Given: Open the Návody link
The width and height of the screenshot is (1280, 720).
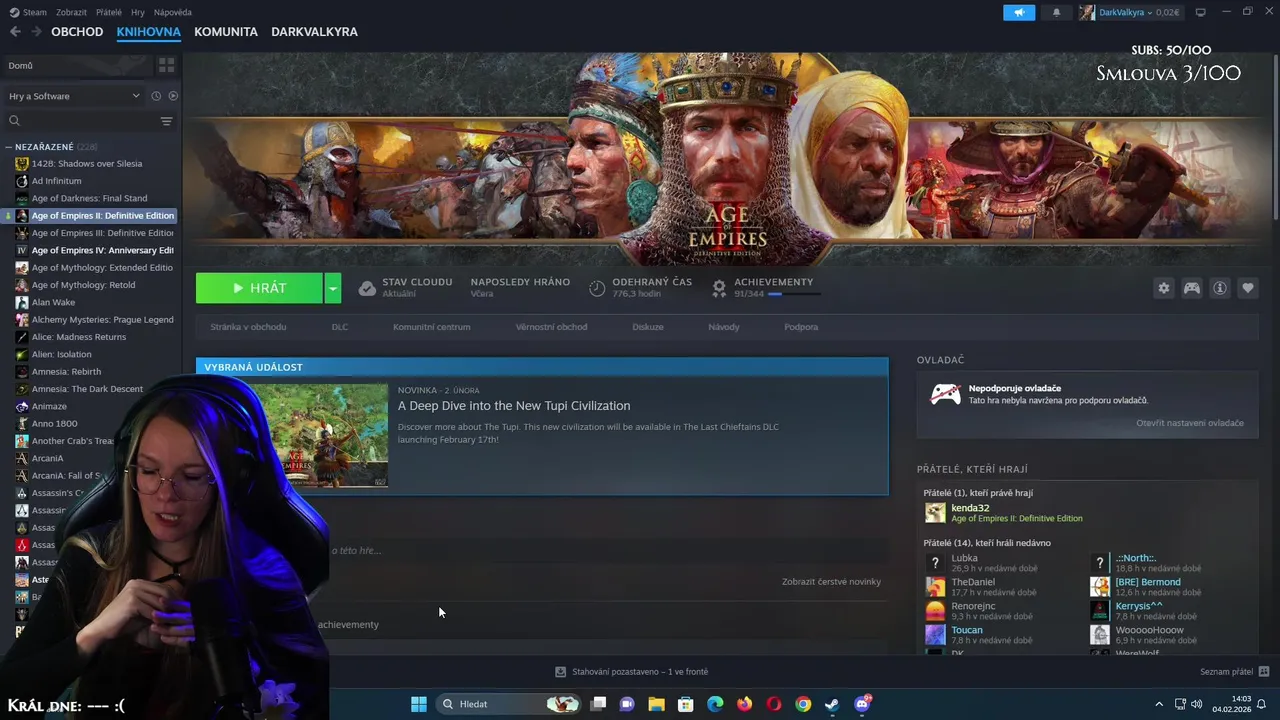Looking at the screenshot, I should tap(724, 327).
